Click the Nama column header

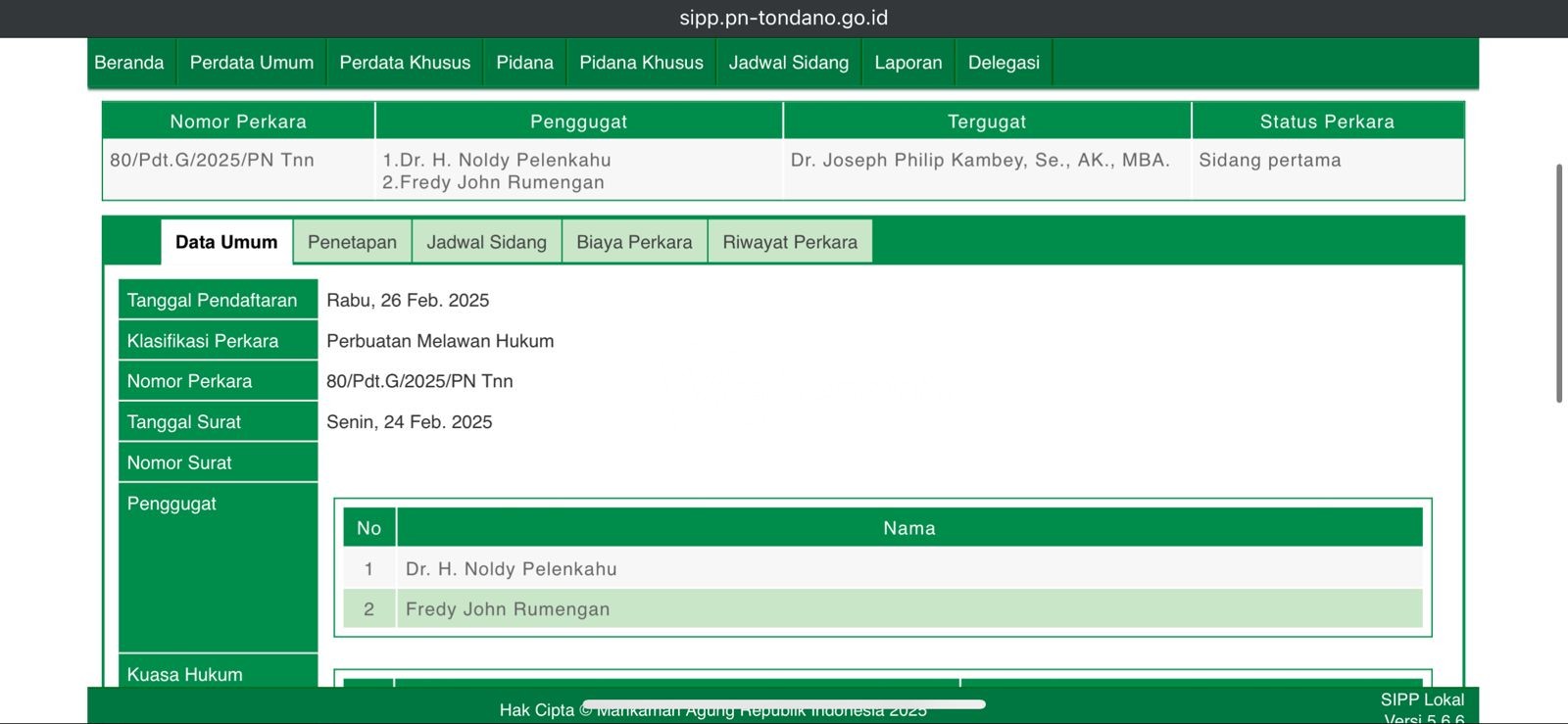[908, 528]
